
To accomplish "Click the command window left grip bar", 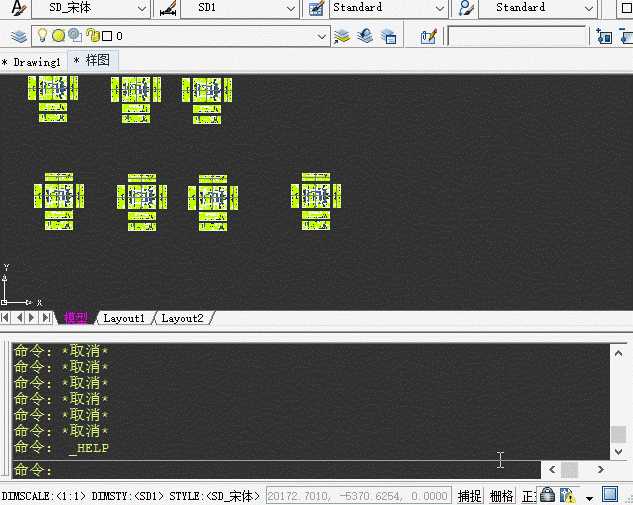I will 5,409.
